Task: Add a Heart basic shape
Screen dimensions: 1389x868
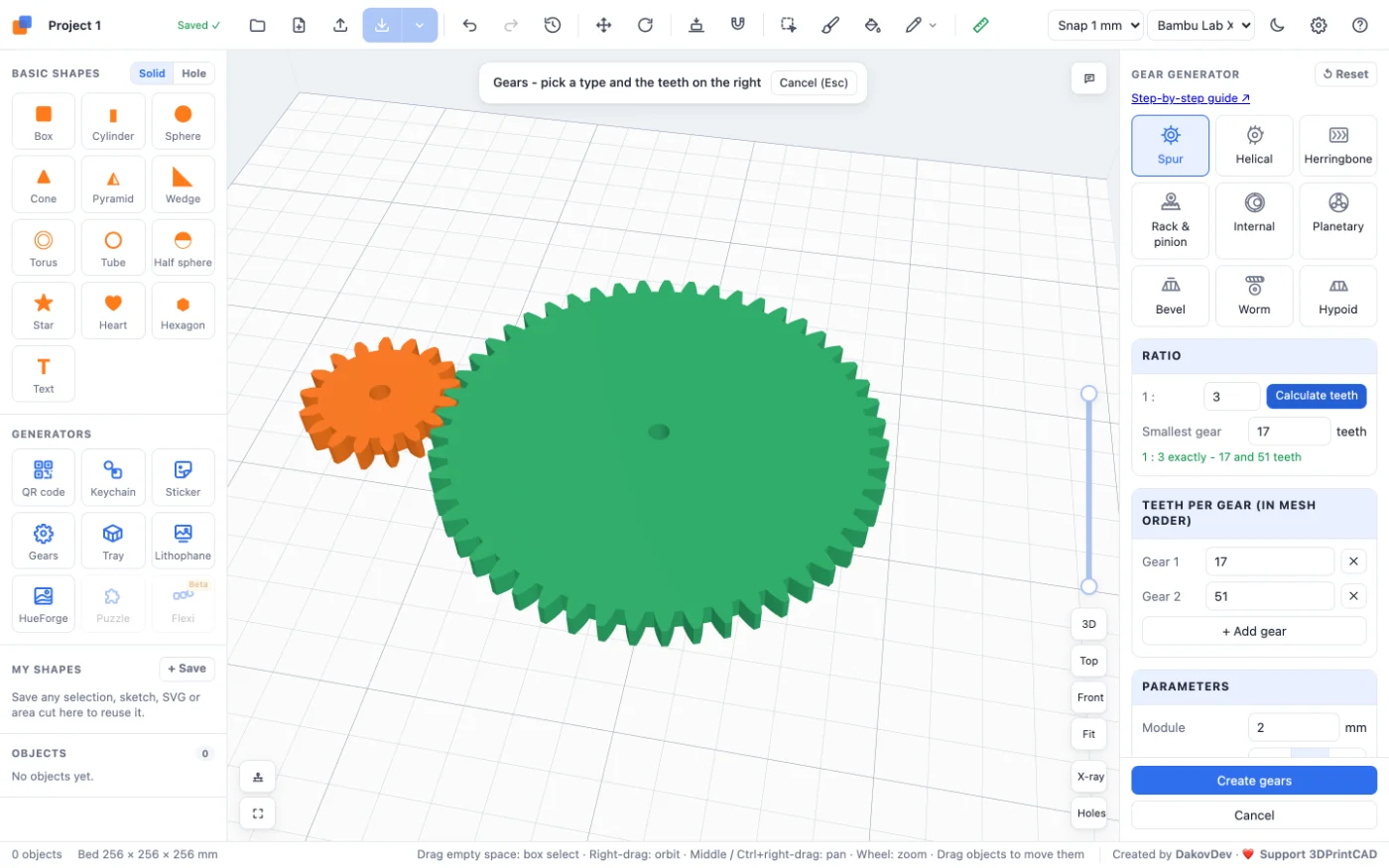Action: pyautogui.click(x=113, y=310)
